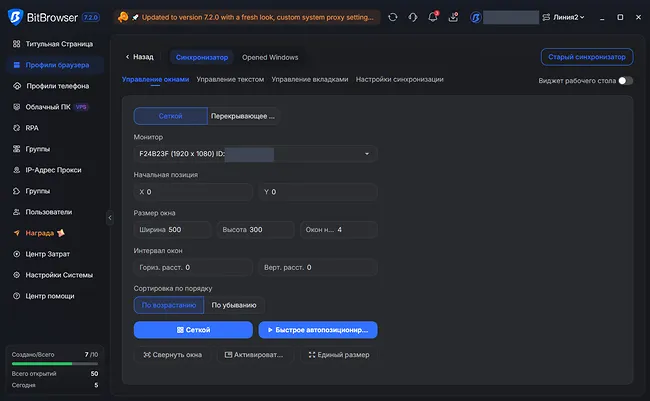Click the user account avatar icon
Screen dimensions: 650x401
pyautogui.click(x=475, y=17)
